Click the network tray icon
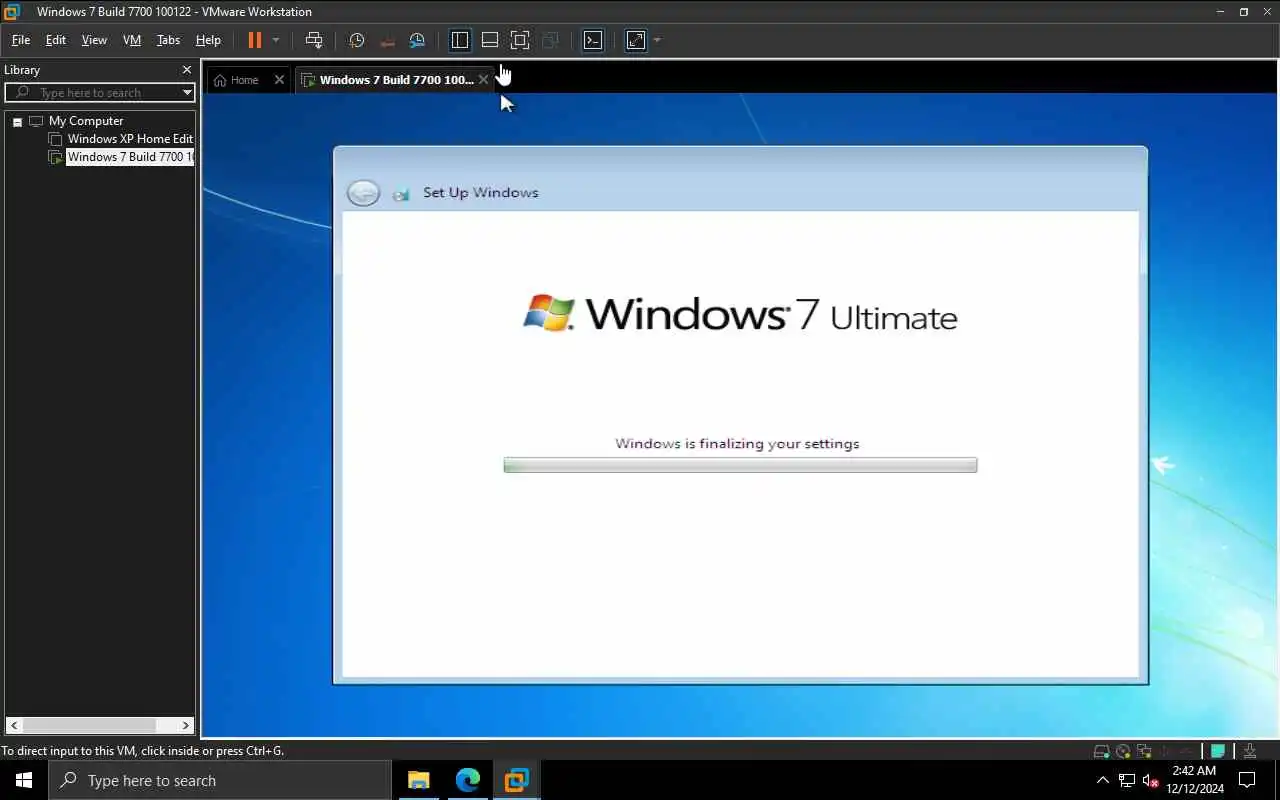Screen dimensions: 1280x800 (x=1127, y=780)
